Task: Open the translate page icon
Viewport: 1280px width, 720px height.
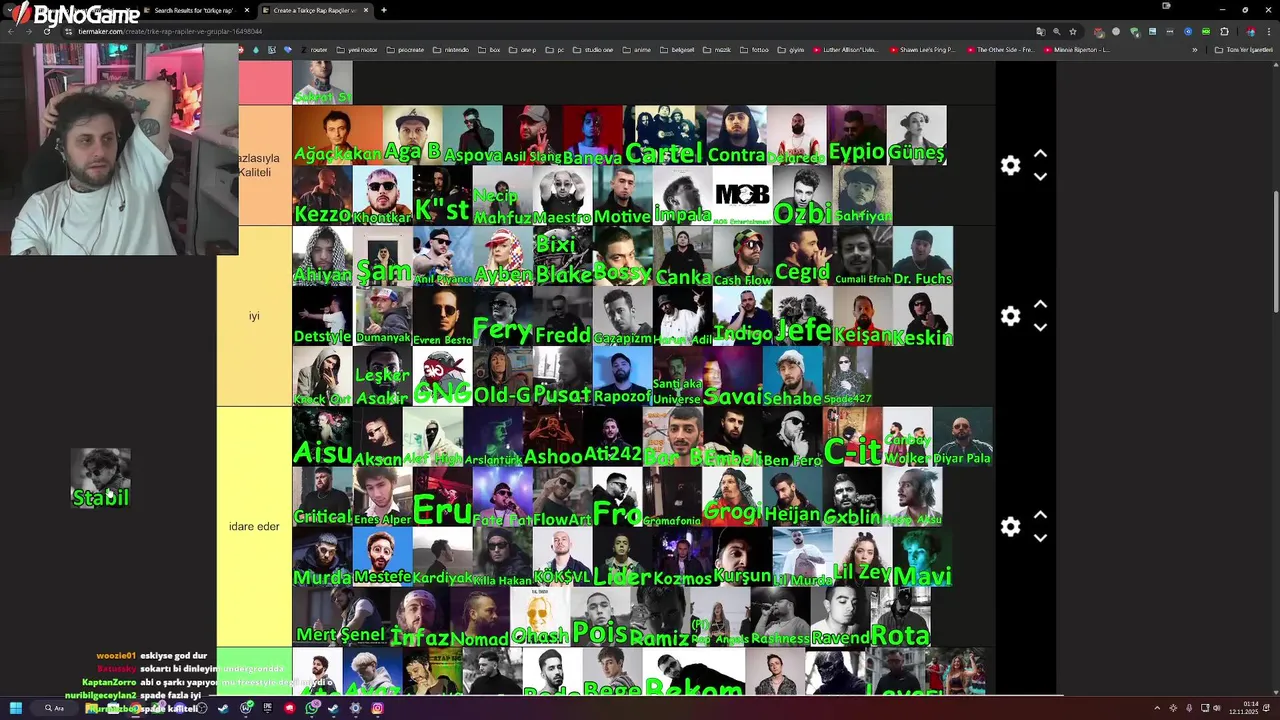Action: point(1040,31)
